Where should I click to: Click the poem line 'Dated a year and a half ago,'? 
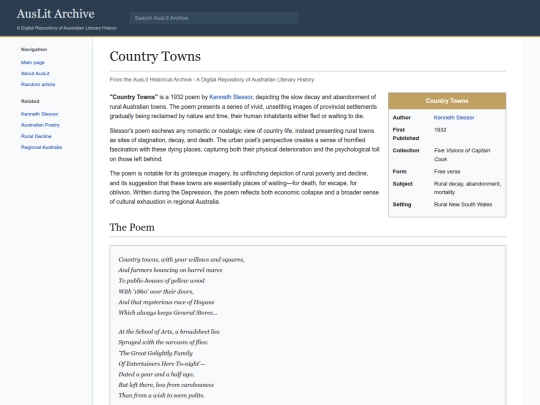[x=156, y=374]
